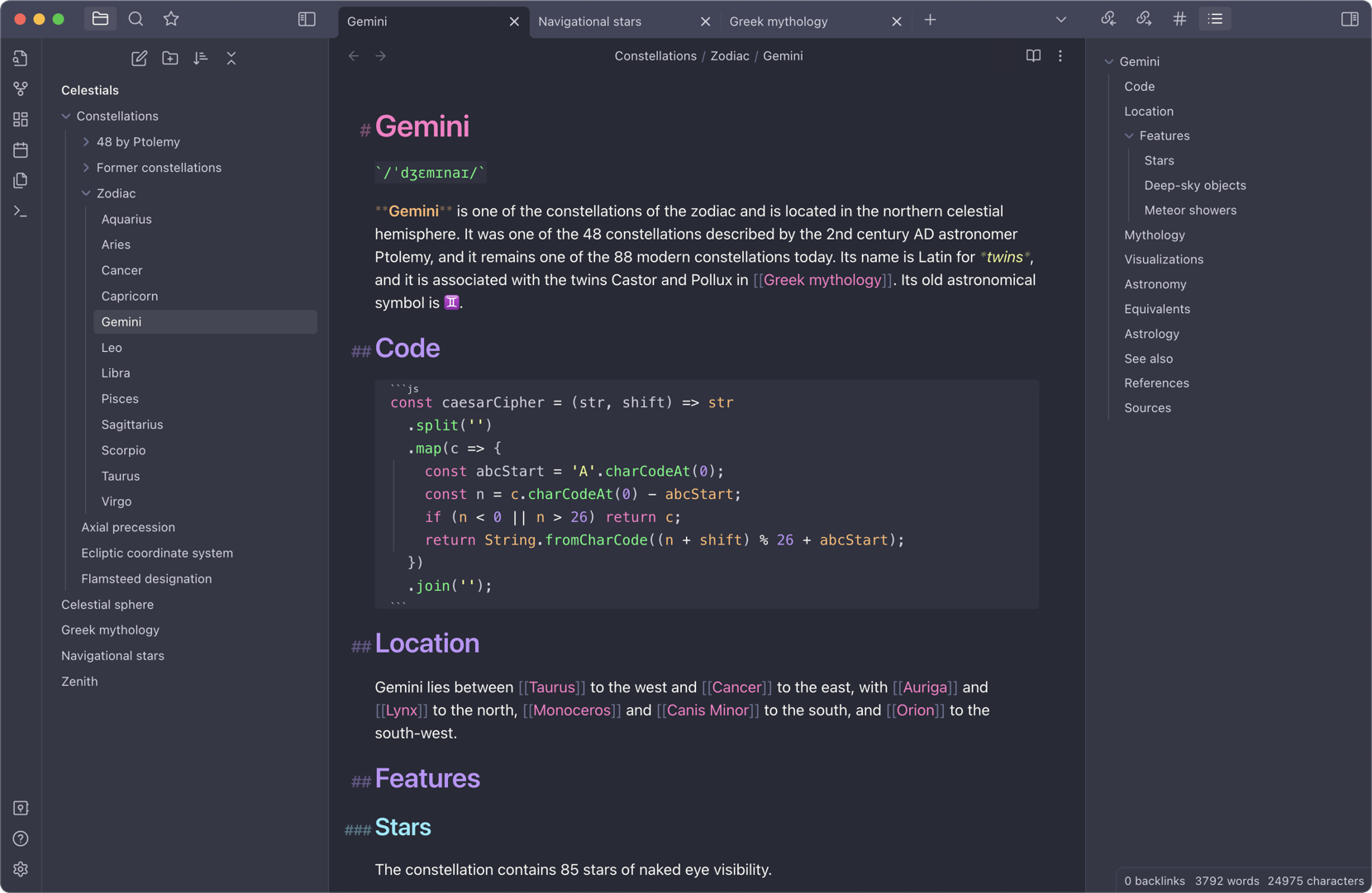
Task: Jump to Deep-sky objects in outline
Action: [x=1195, y=185]
